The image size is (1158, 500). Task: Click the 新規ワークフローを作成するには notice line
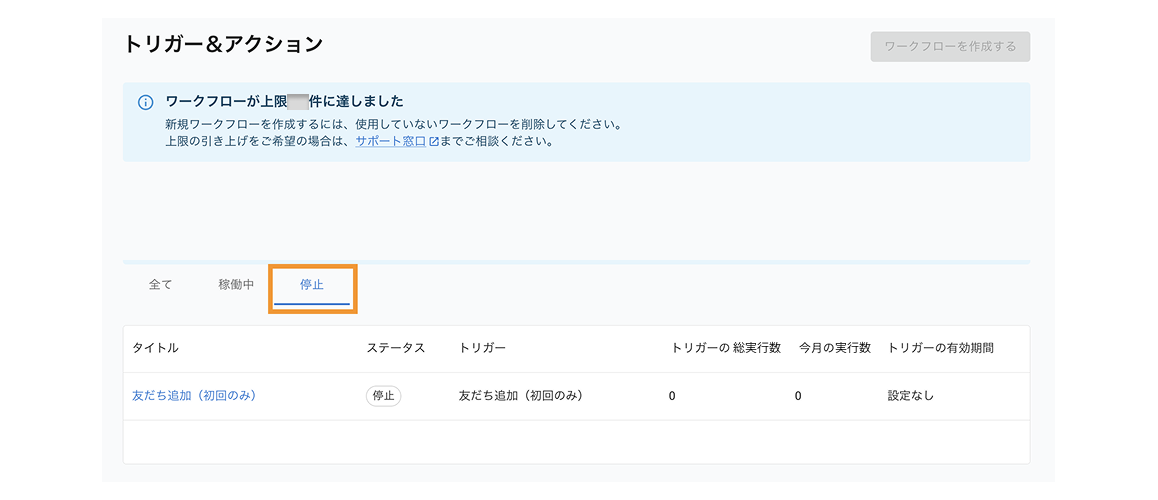pyautogui.click(x=393, y=123)
